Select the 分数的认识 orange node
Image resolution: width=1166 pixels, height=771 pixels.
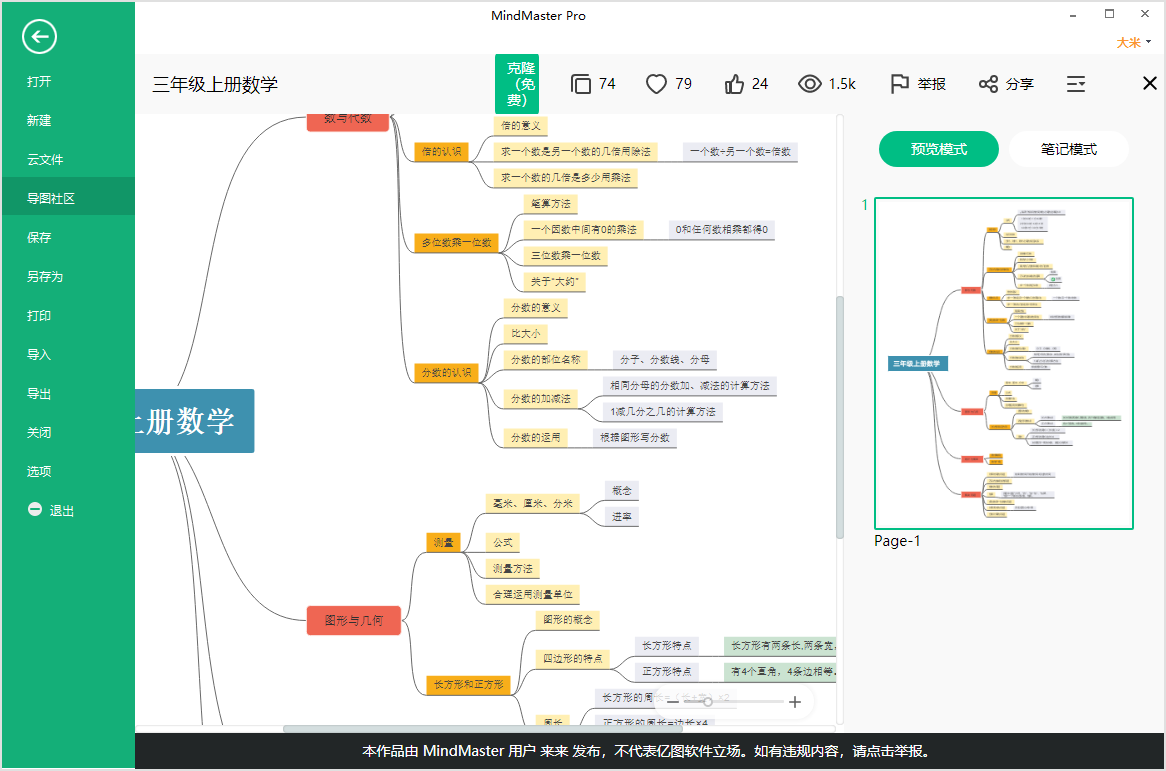pyautogui.click(x=447, y=372)
